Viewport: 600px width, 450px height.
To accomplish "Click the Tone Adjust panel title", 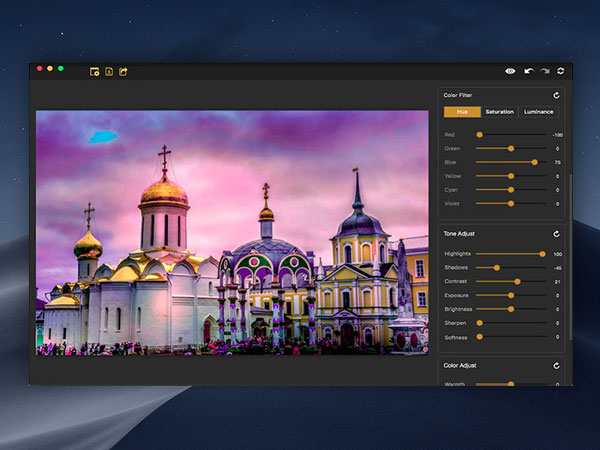I will click(459, 233).
